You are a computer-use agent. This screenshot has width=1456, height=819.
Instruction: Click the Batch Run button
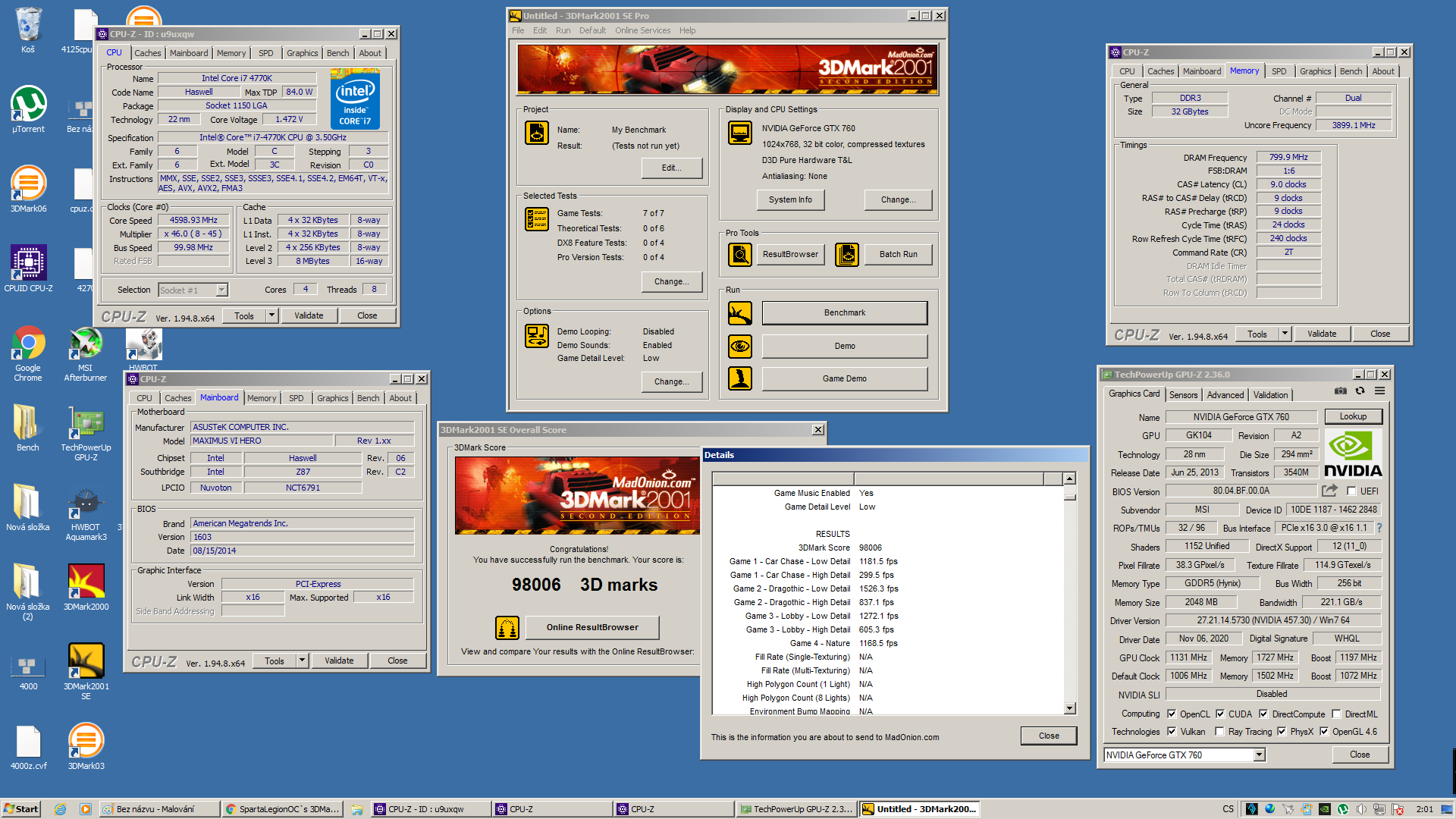pyautogui.click(x=898, y=255)
